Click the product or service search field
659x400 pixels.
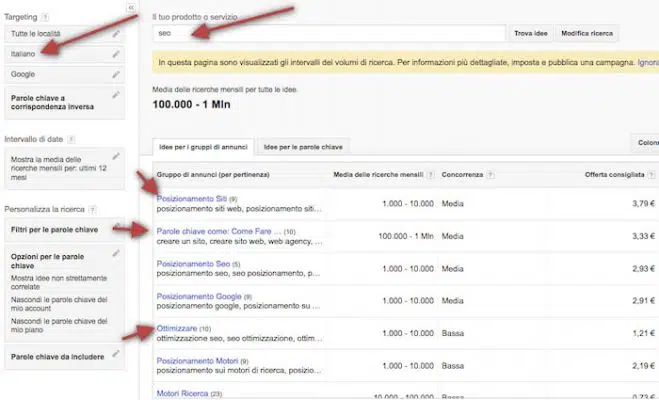pos(329,33)
